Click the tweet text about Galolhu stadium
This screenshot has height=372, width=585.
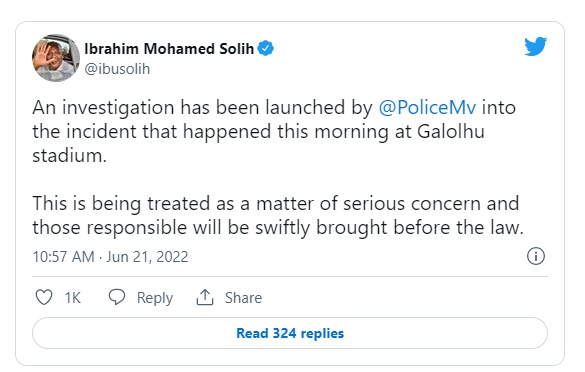tap(274, 131)
